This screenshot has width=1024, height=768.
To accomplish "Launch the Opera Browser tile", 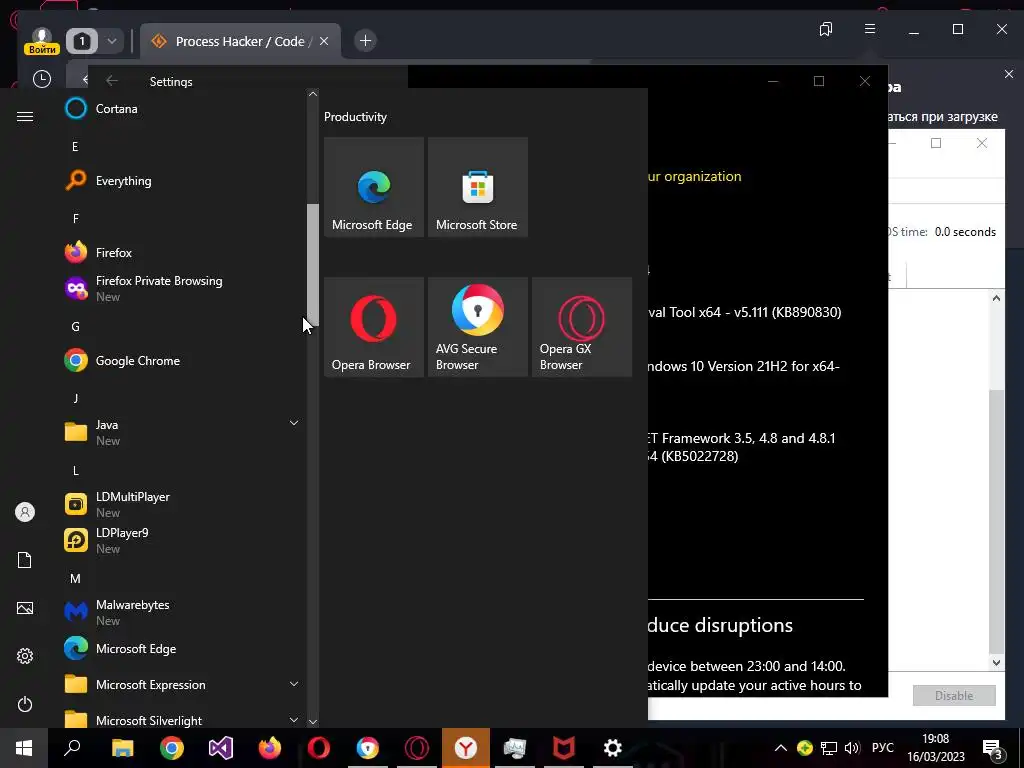I will (374, 327).
